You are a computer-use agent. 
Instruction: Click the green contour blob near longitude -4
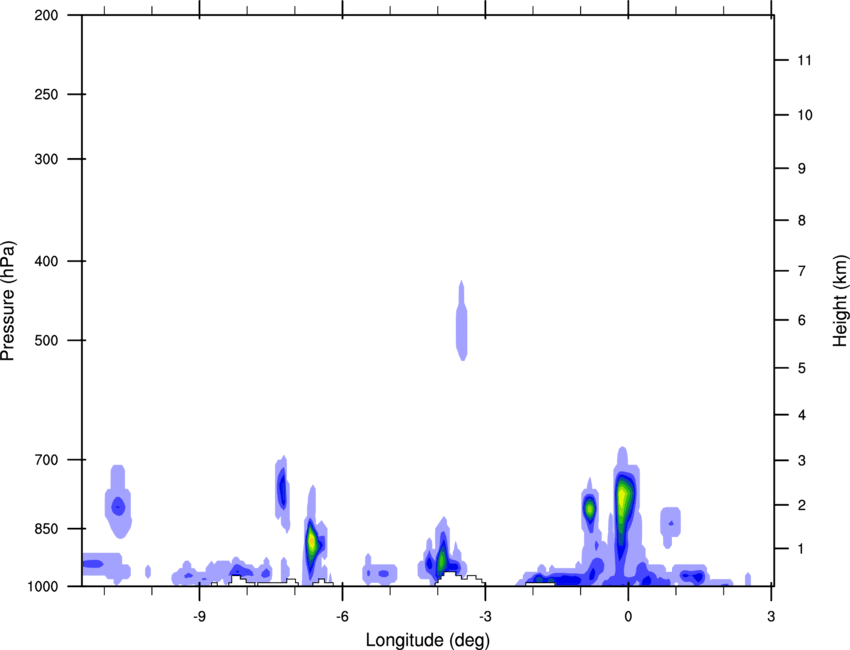click(442, 559)
